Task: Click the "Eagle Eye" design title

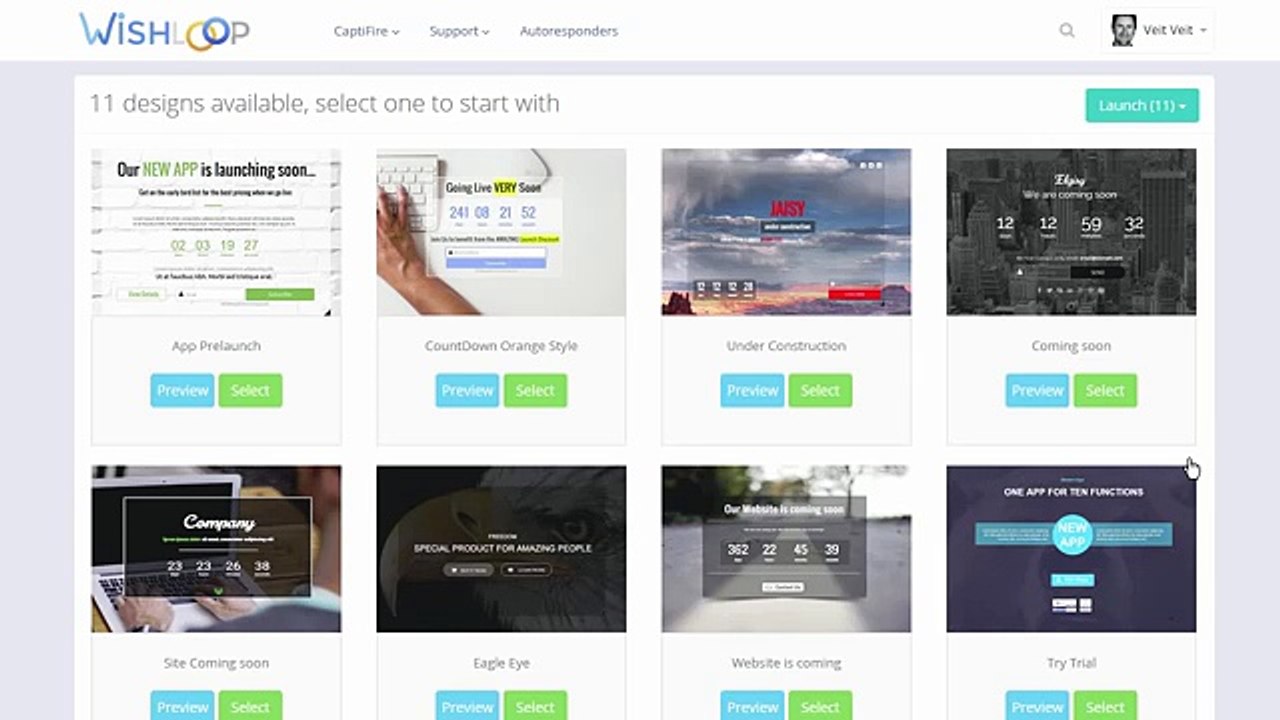Action: pos(501,663)
